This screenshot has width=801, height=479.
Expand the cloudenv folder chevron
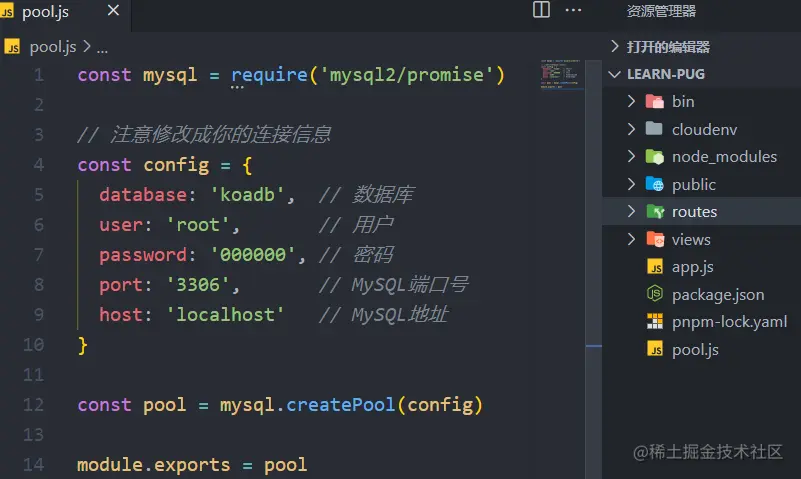(631, 129)
